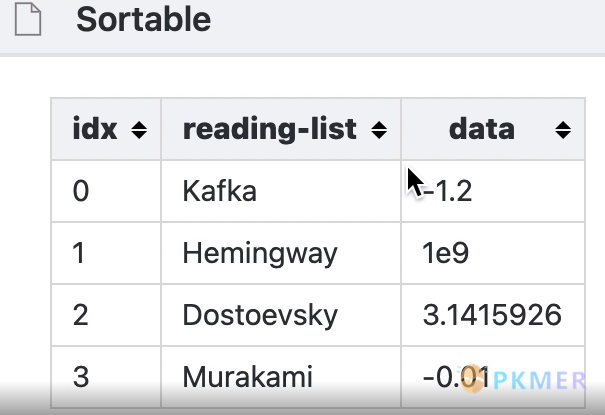
Task: Sort table by idx column arrows
Action: [x=139, y=130]
